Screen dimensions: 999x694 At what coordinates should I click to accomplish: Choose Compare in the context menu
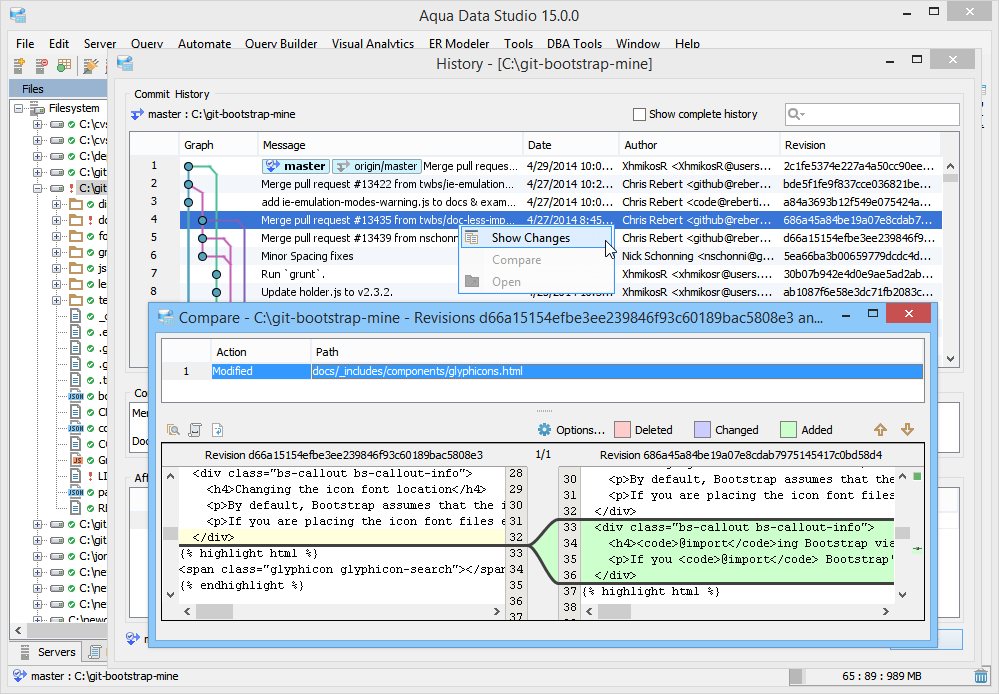[535, 260]
